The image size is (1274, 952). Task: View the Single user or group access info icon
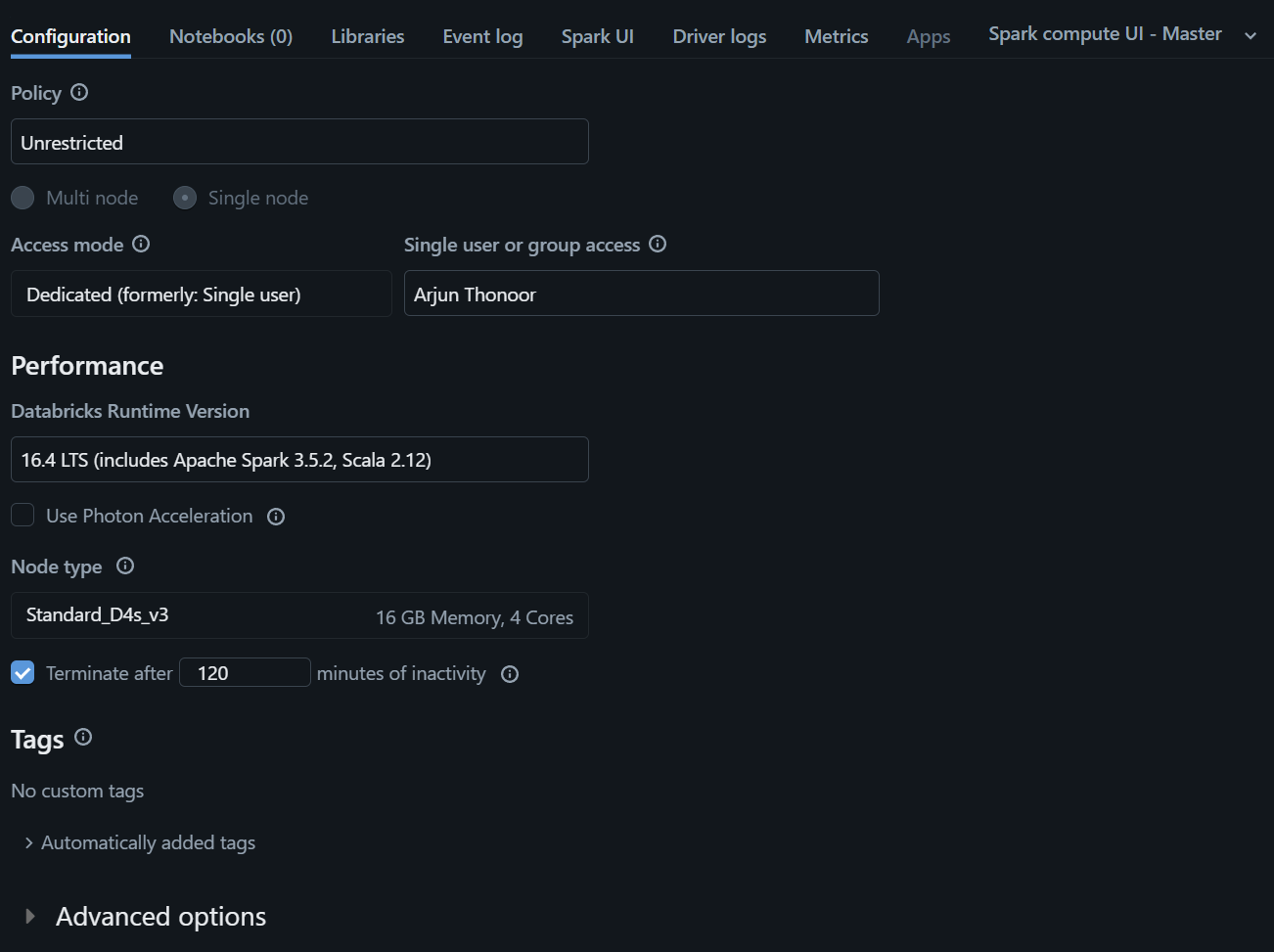658,245
